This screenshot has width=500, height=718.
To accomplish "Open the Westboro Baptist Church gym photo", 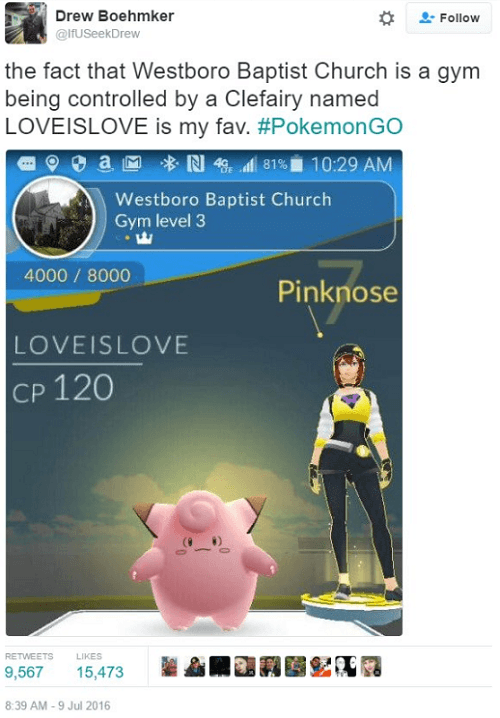I will (x=54, y=217).
